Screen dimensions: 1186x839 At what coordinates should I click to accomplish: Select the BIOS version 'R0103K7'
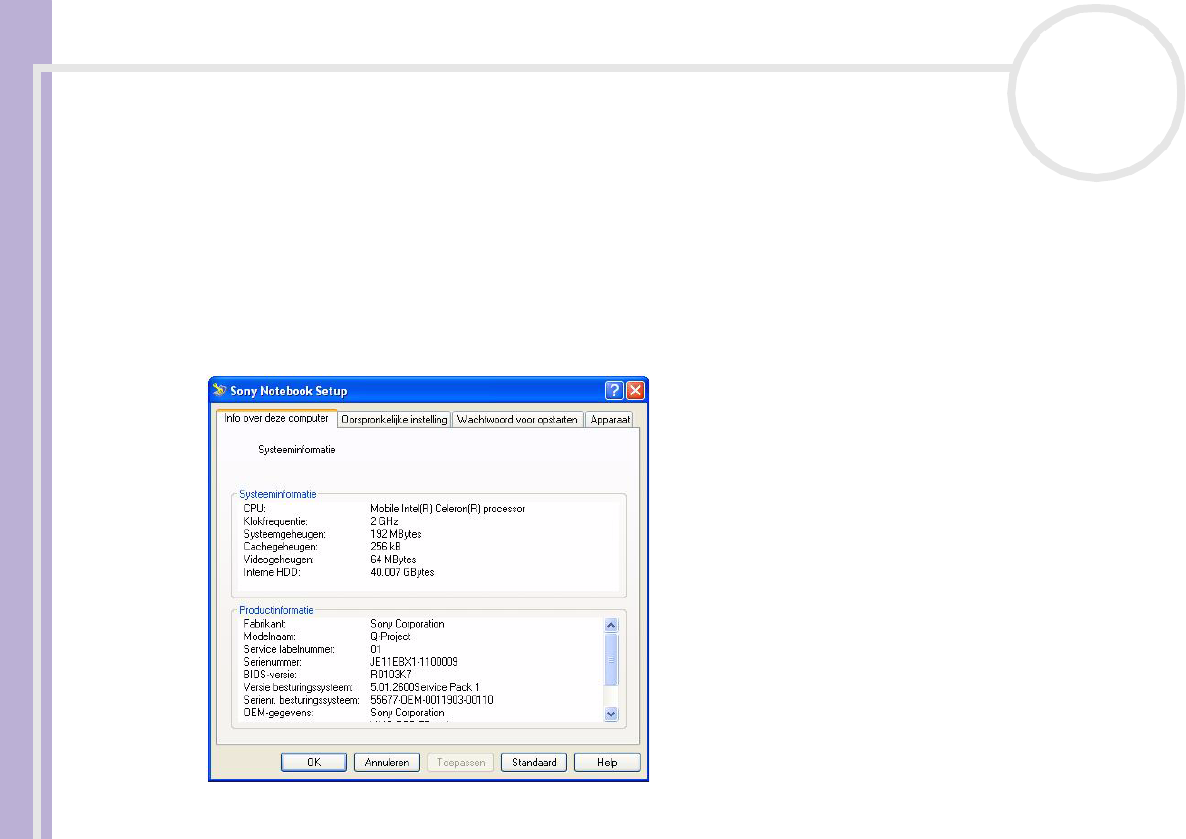click(391, 675)
